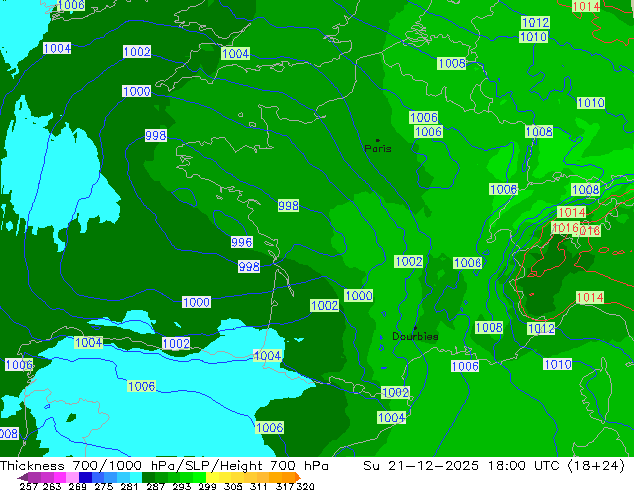Select the 996 isobar label

tap(242, 242)
